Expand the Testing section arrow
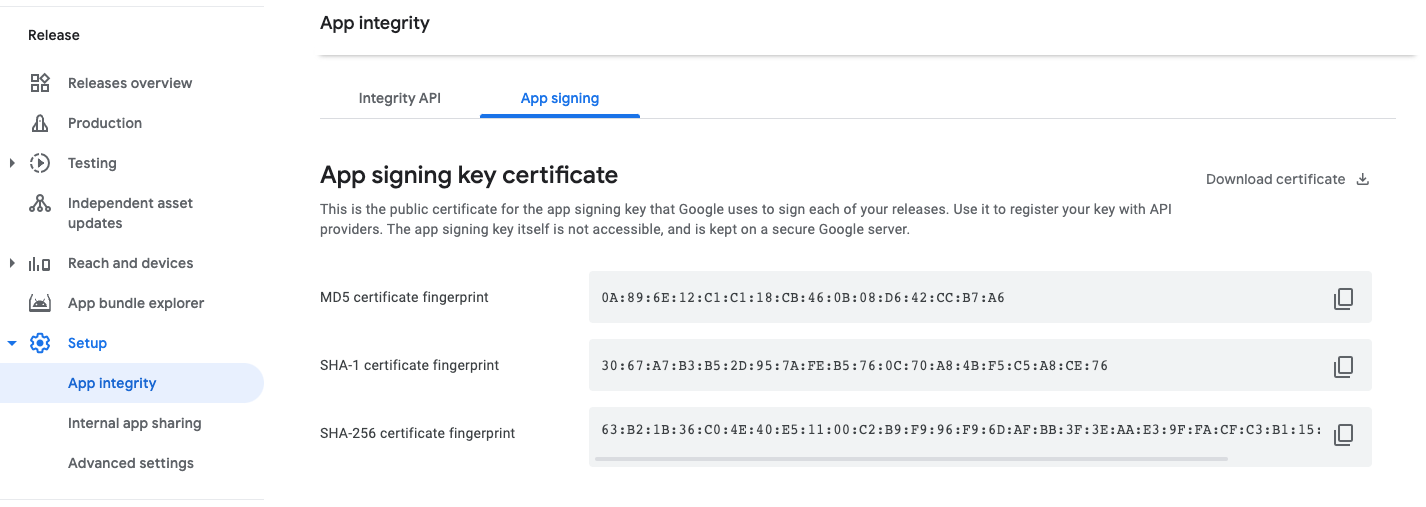 (x=12, y=163)
